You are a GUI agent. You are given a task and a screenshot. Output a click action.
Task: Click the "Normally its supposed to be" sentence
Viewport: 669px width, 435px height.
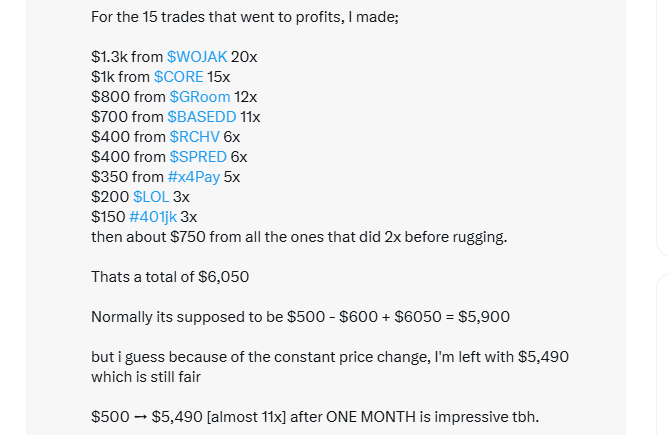(x=300, y=316)
